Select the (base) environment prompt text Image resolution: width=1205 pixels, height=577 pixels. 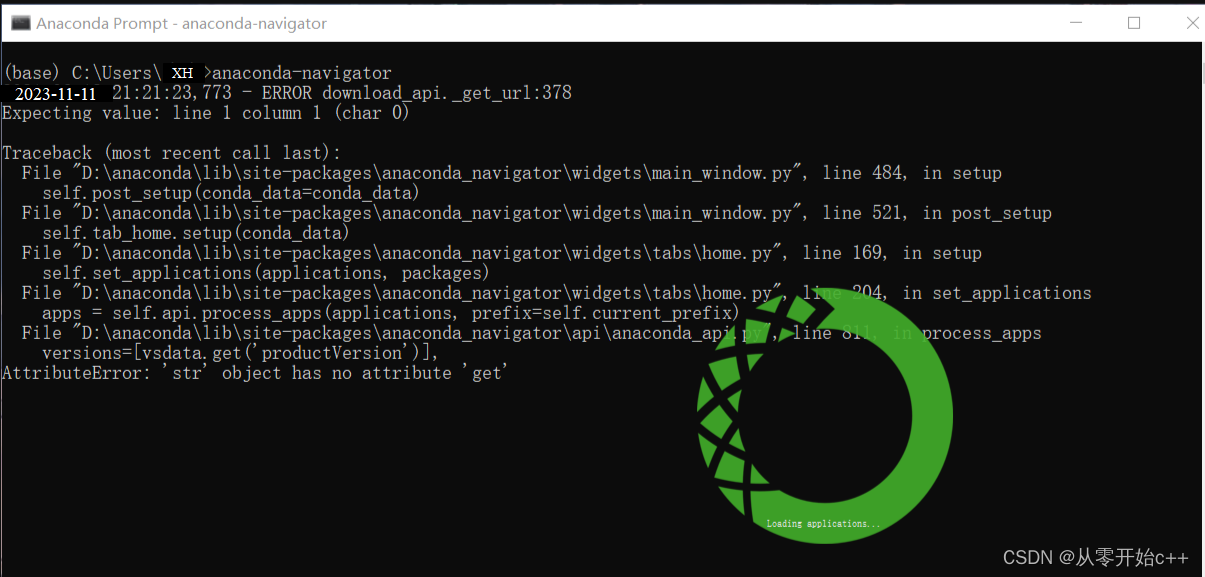click(x=30, y=72)
